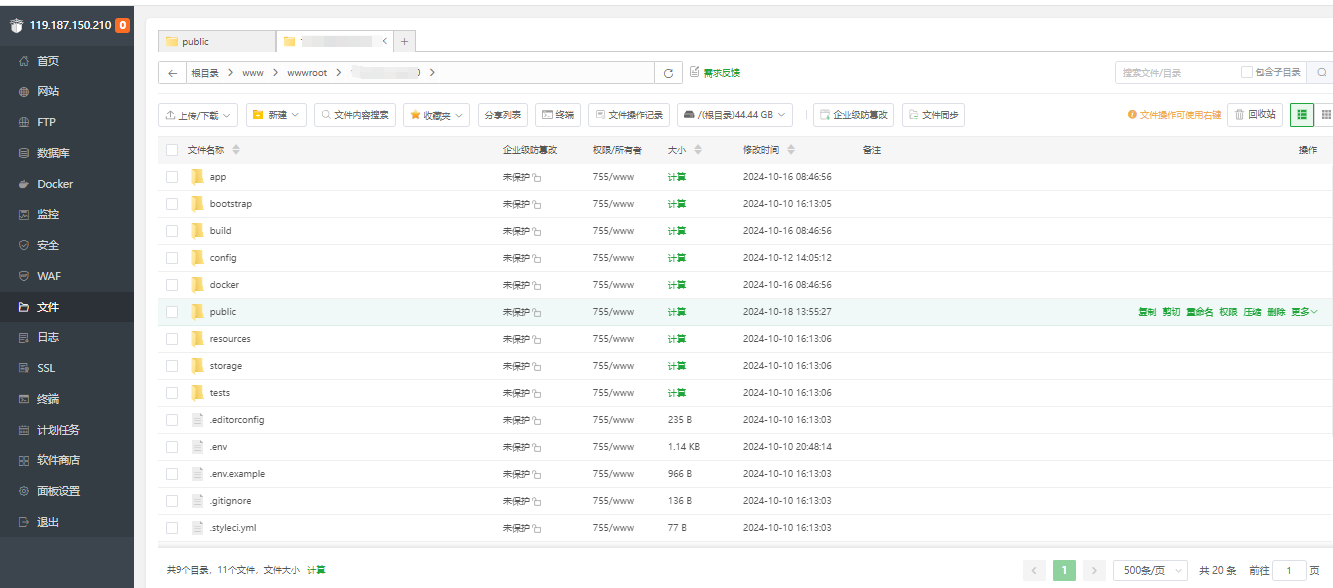This screenshot has height=588, width=1333.
Task: Check the build folder checkbox
Action: (x=172, y=231)
